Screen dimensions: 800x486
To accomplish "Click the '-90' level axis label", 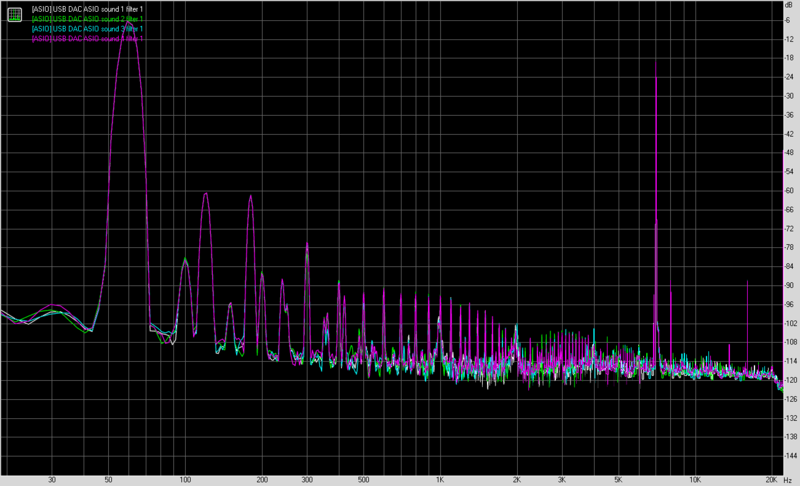I will pyautogui.click(x=789, y=286).
